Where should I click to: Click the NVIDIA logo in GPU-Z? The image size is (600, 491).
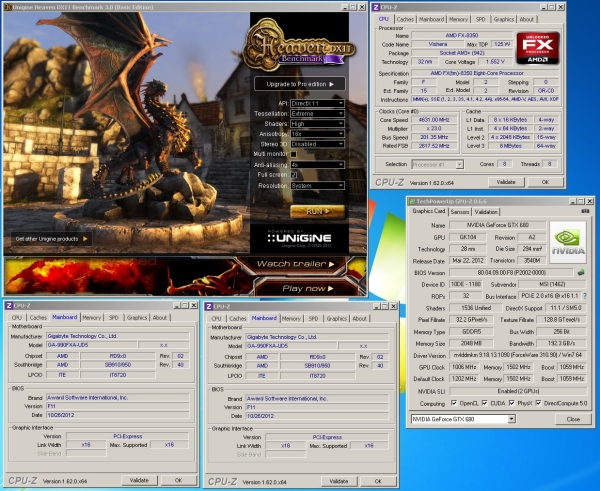568,242
